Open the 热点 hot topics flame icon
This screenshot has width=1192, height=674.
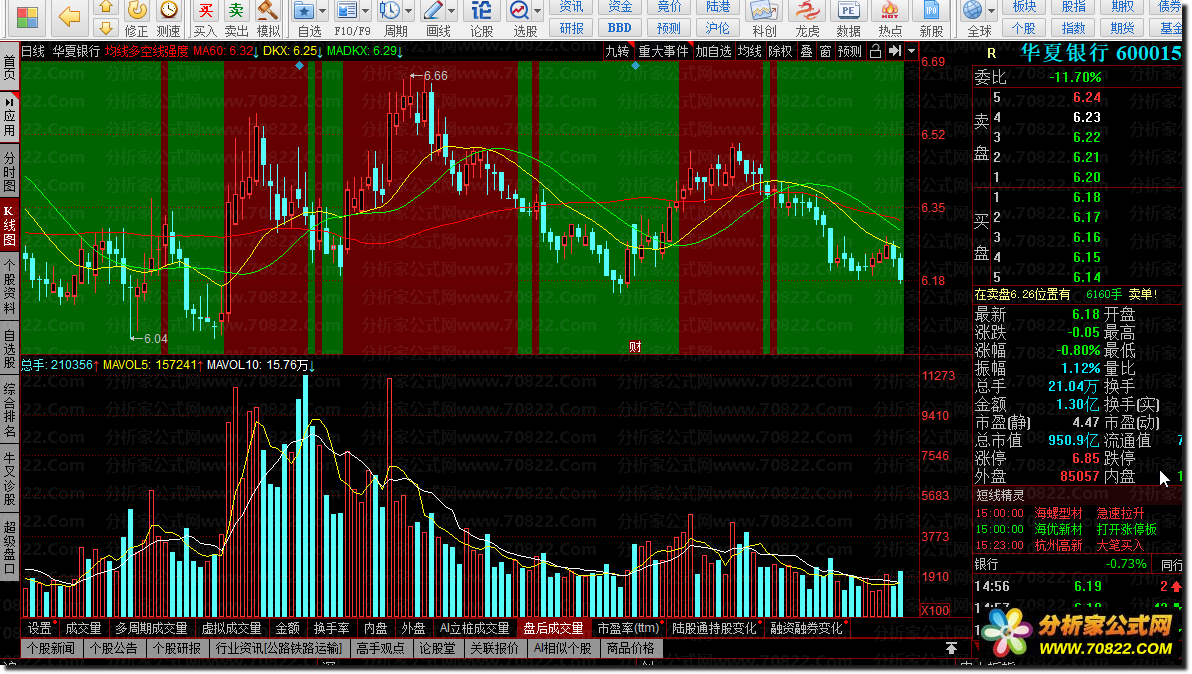pyautogui.click(x=890, y=18)
